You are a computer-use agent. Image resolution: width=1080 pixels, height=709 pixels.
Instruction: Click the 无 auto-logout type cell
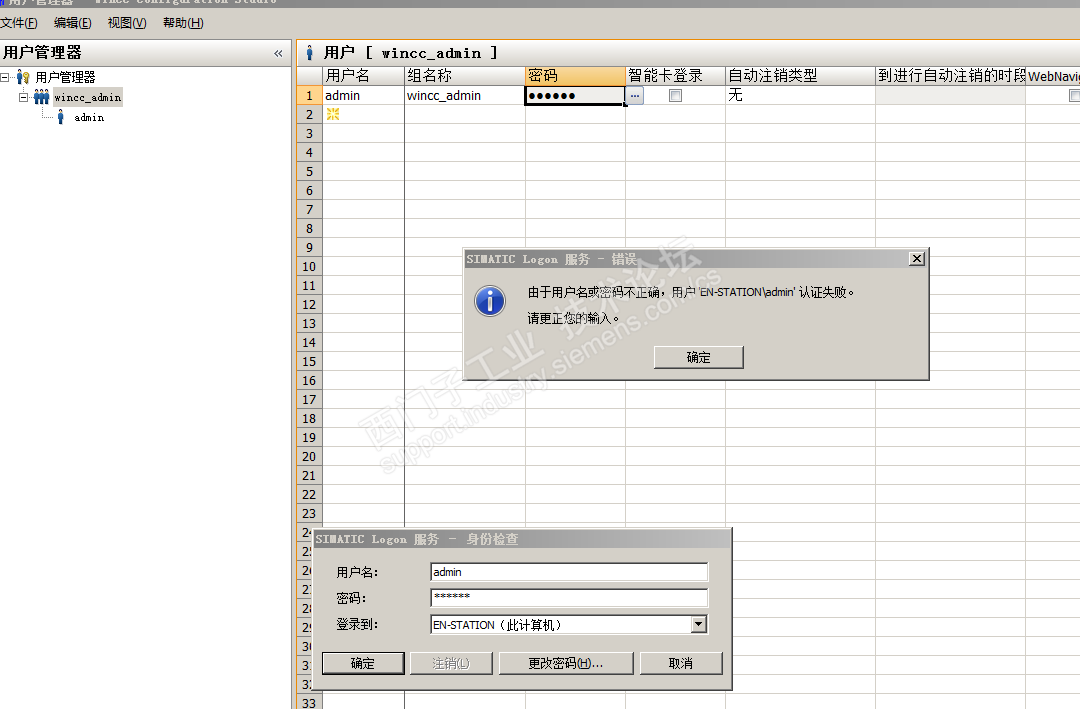[x=800, y=96]
